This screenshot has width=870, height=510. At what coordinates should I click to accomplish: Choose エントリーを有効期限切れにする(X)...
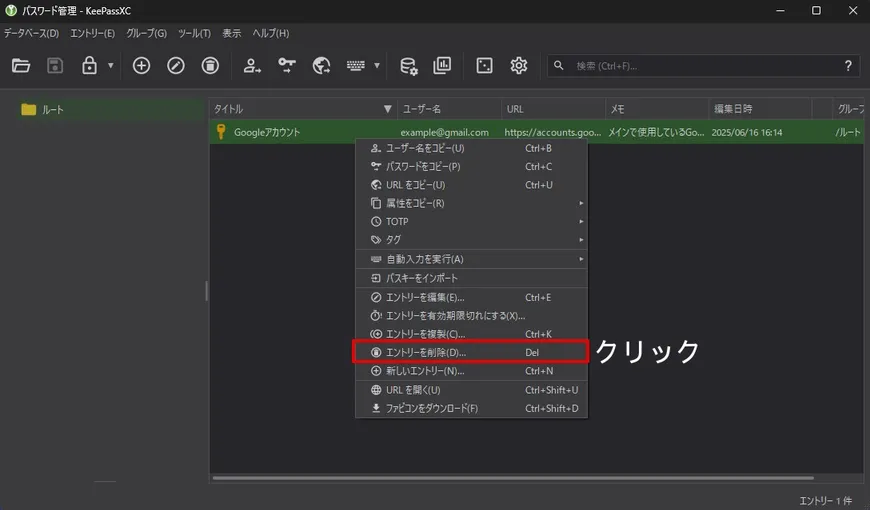click(471, 316)
